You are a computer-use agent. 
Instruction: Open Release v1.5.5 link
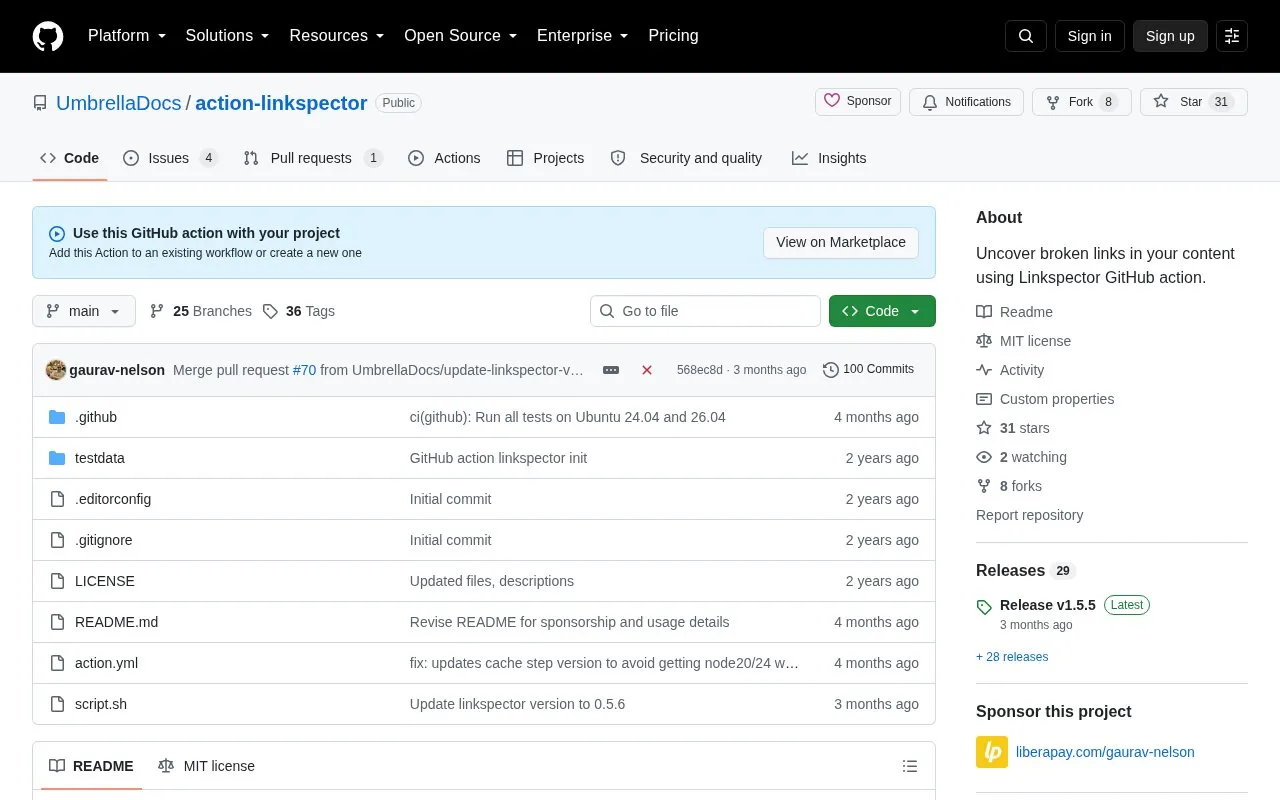[1048, 605]
